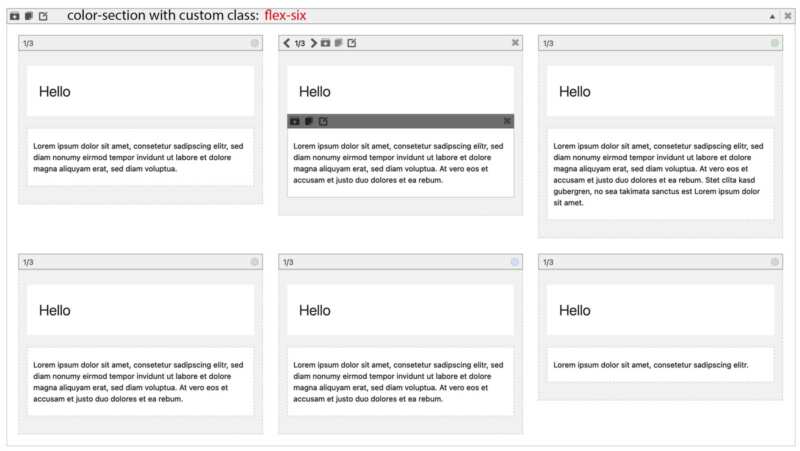800x451 pixels.
Task: Select the single-line Lorem ipsum text block
Action: [660, 365]
